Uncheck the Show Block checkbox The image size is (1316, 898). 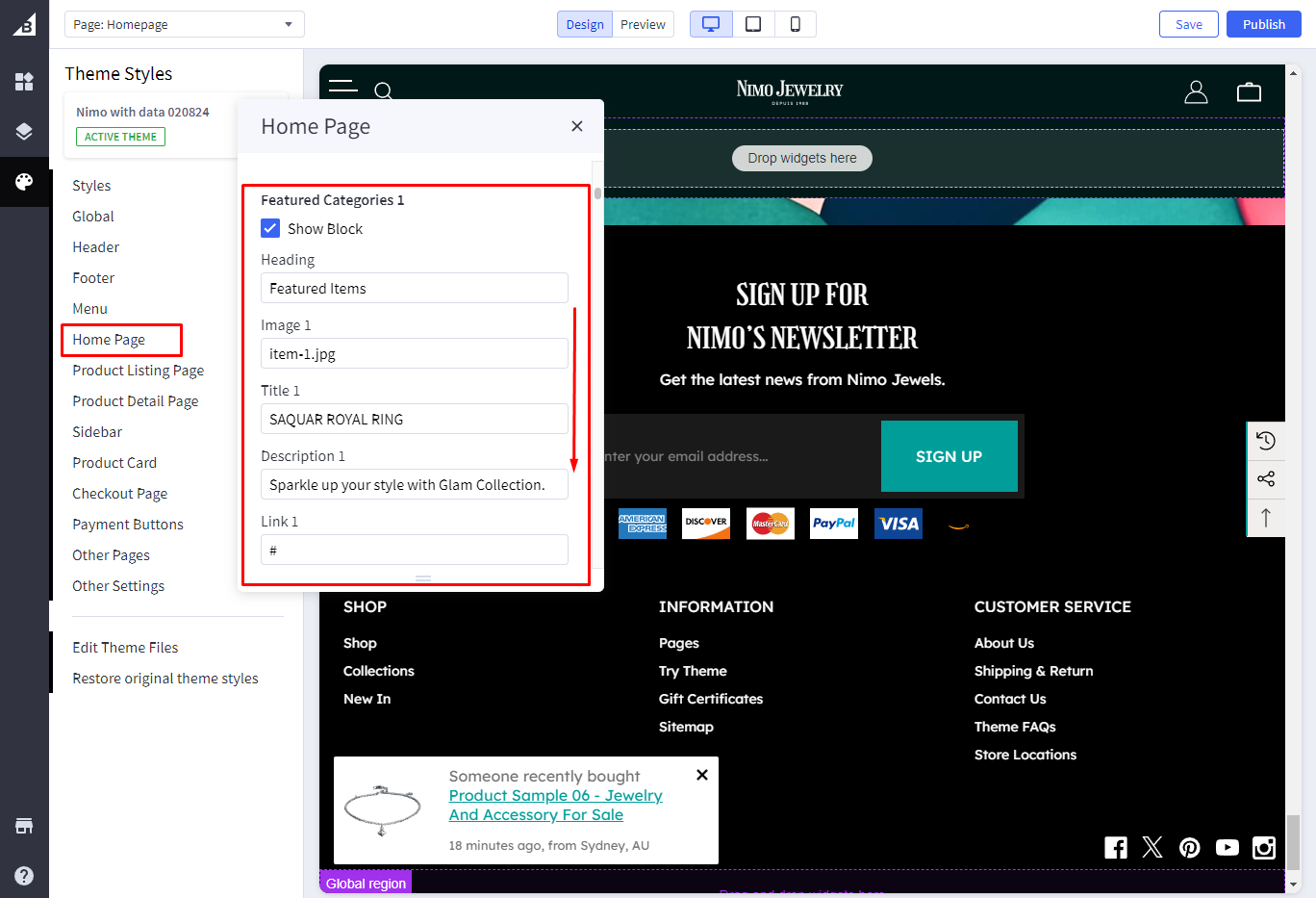coord(270,229)
